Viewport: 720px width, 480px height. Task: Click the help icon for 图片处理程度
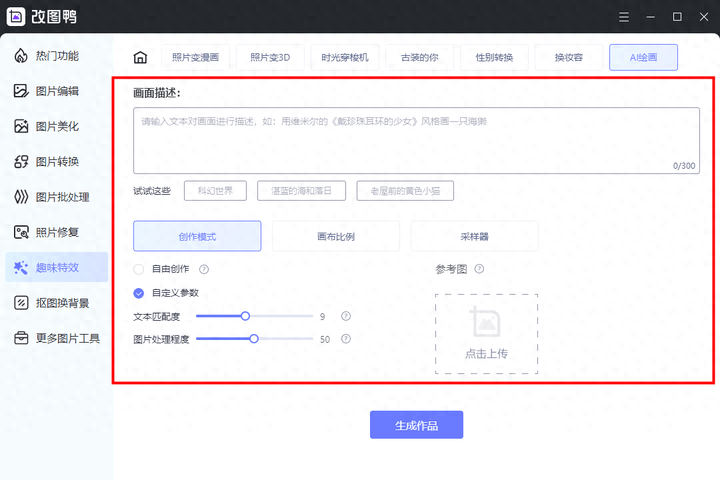pyautogui.click(x=346, y=339)
